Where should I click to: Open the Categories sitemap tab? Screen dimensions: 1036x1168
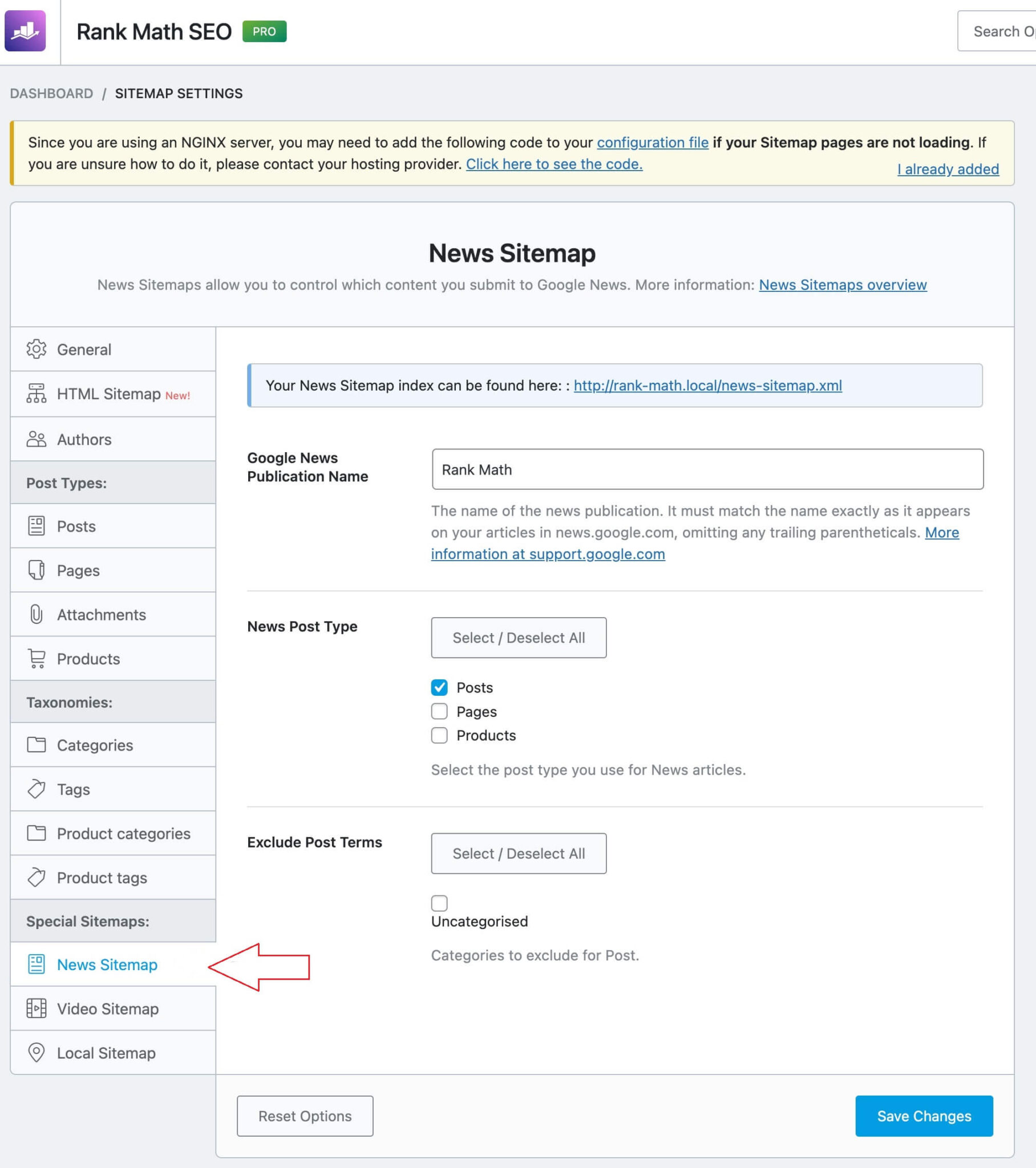coord(94,745)
